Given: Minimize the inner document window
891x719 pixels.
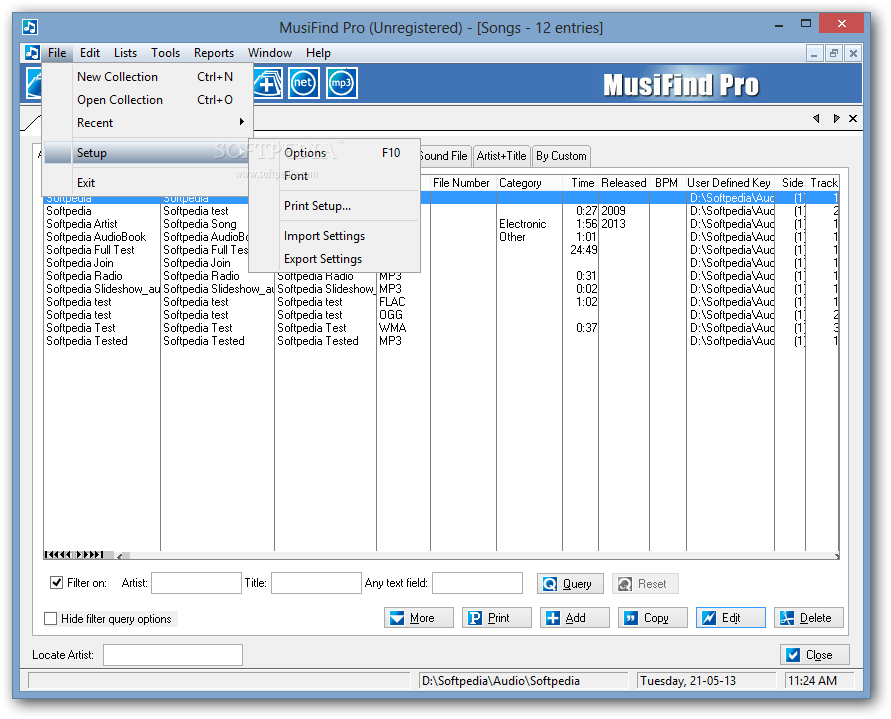Looking at the screenshot, I should [x=814, y=53].
